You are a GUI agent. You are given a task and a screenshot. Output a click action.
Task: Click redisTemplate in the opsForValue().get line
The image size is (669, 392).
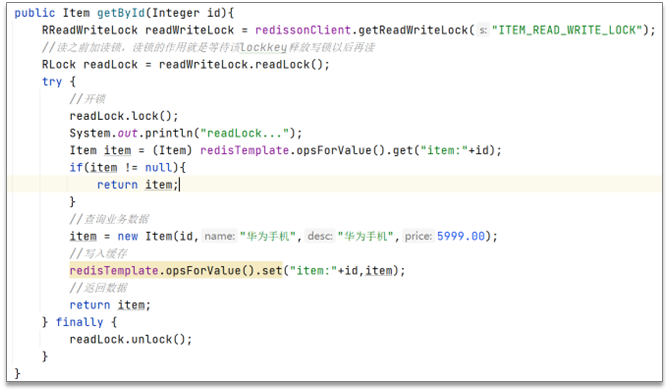click(244, 151)
